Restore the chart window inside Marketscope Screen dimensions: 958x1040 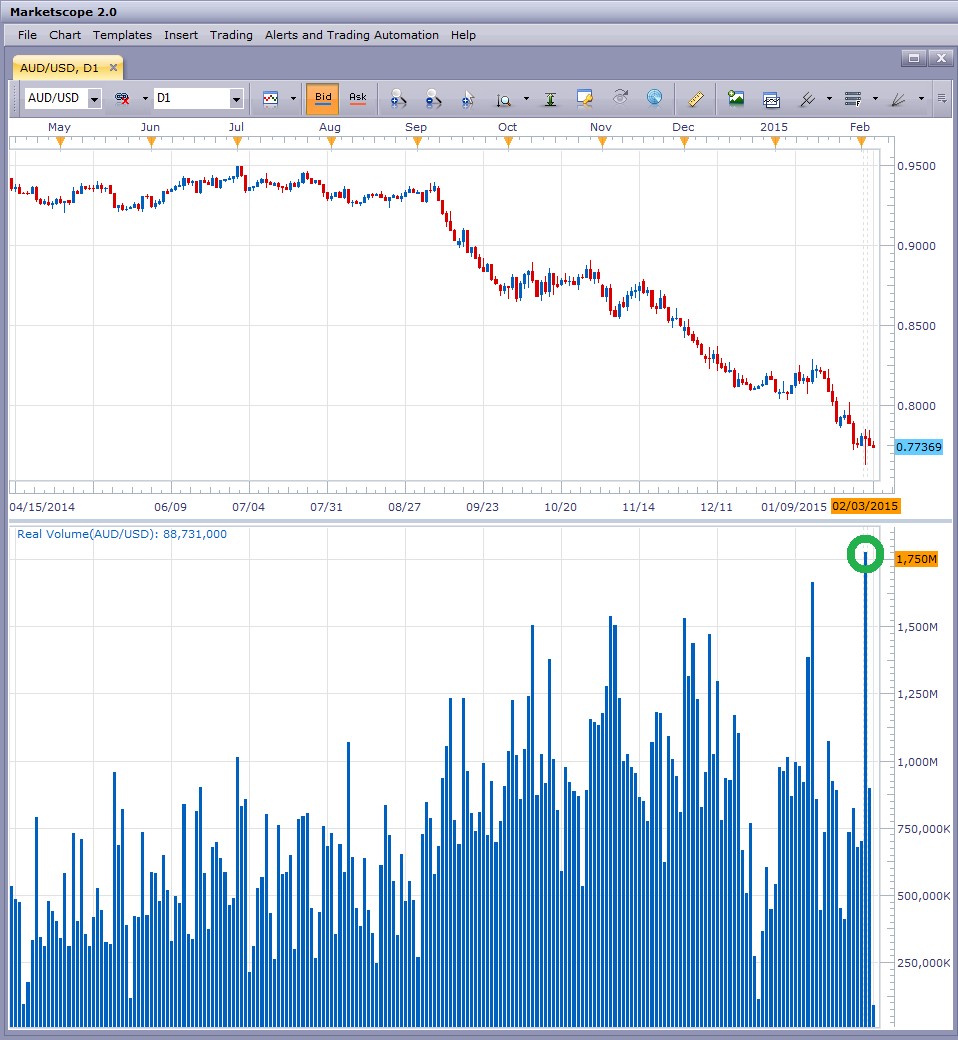pos(914,58)
